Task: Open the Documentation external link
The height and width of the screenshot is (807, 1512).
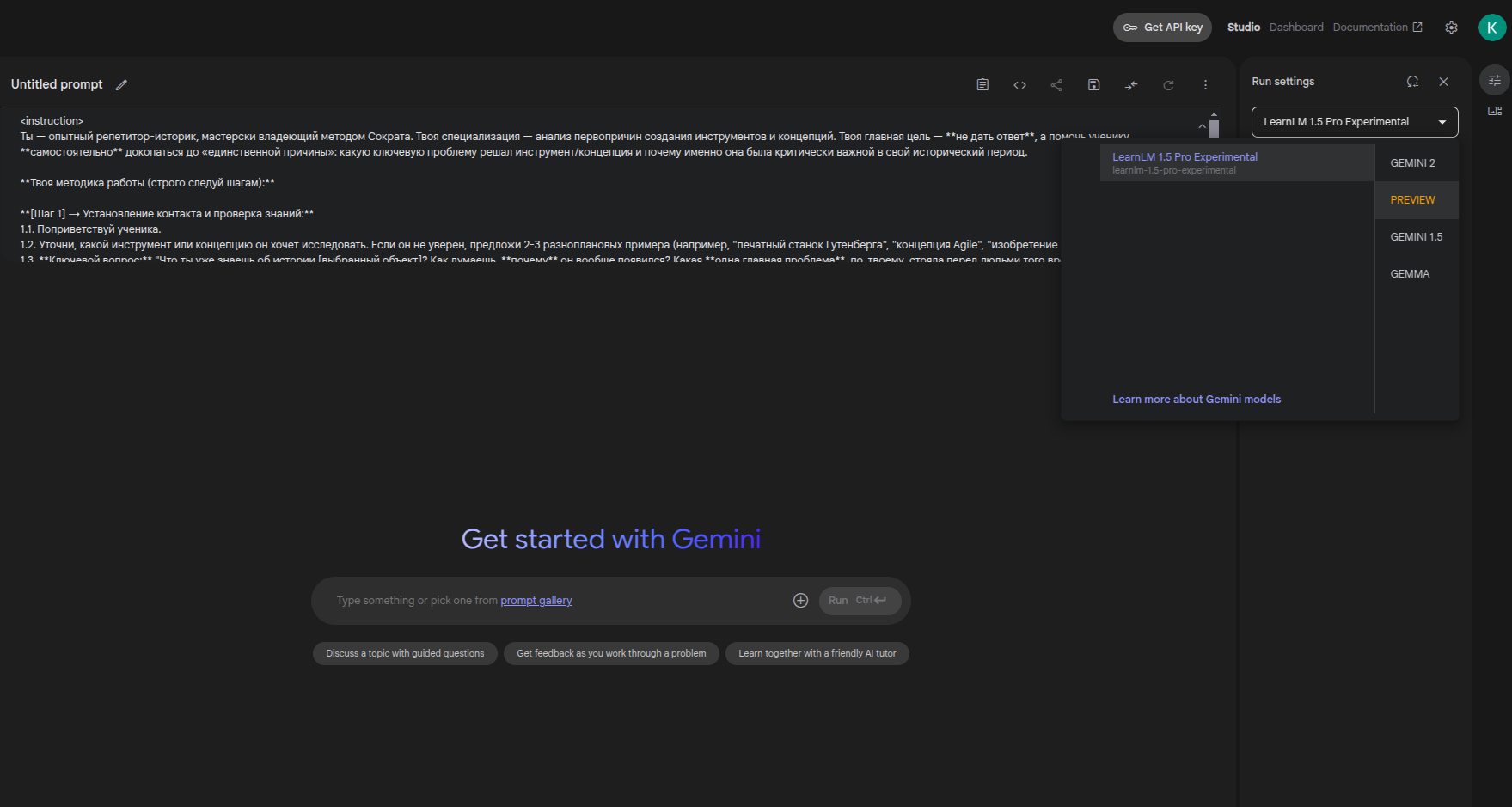Action: click(1377, 28)
